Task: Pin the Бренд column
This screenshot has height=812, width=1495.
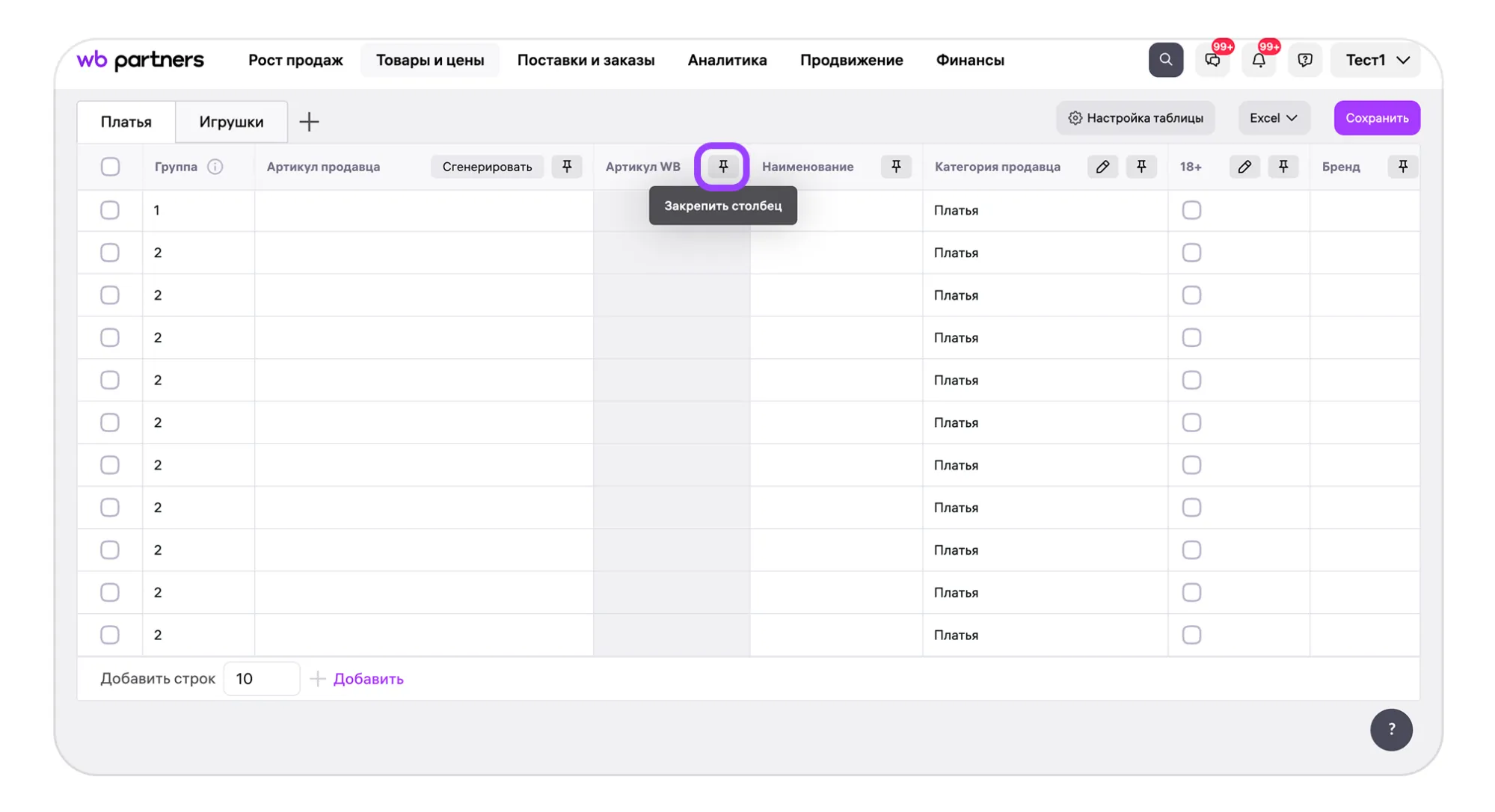Action: (1402, 166)
